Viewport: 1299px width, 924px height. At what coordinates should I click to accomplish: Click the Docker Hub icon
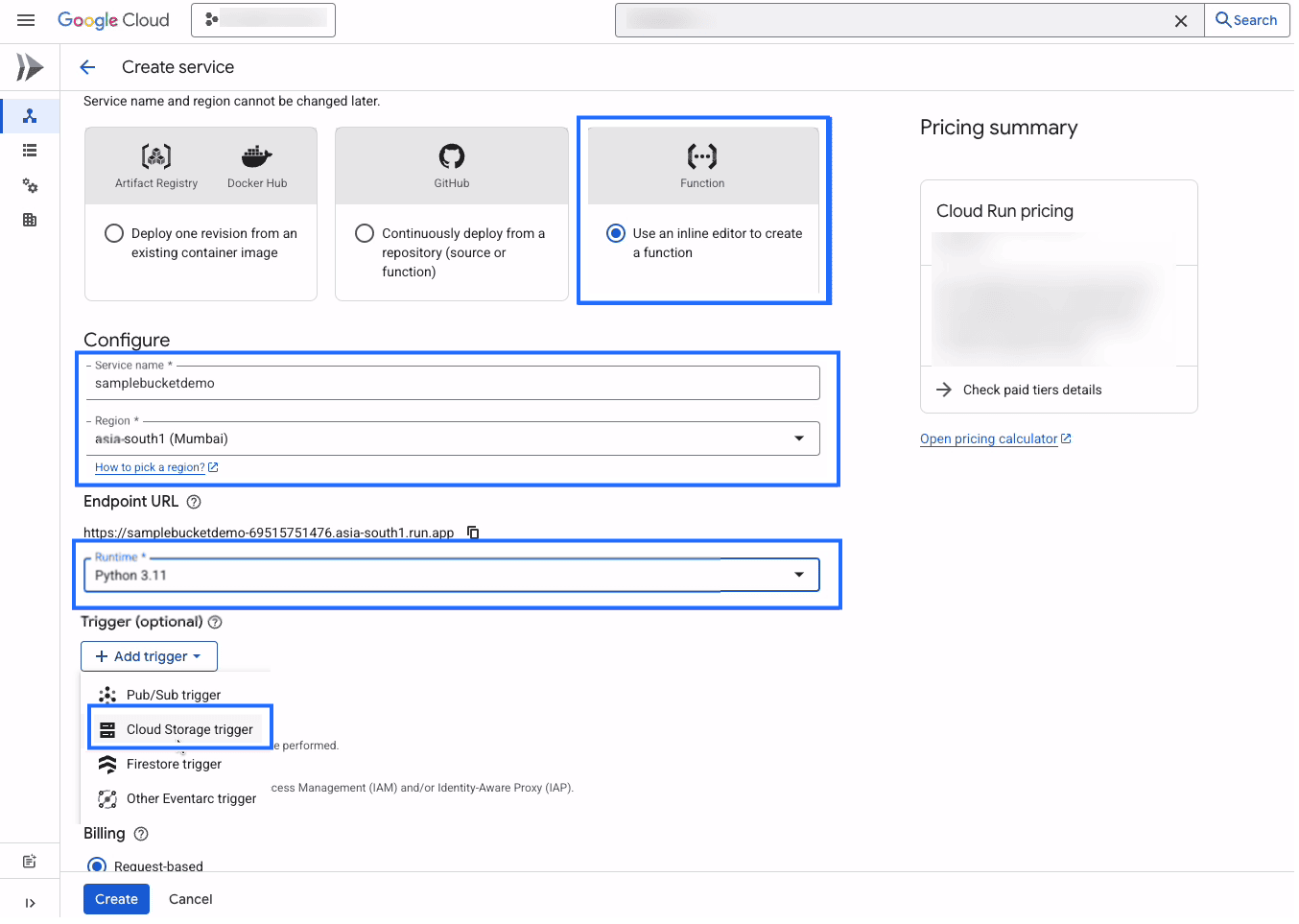click(256, 156)
